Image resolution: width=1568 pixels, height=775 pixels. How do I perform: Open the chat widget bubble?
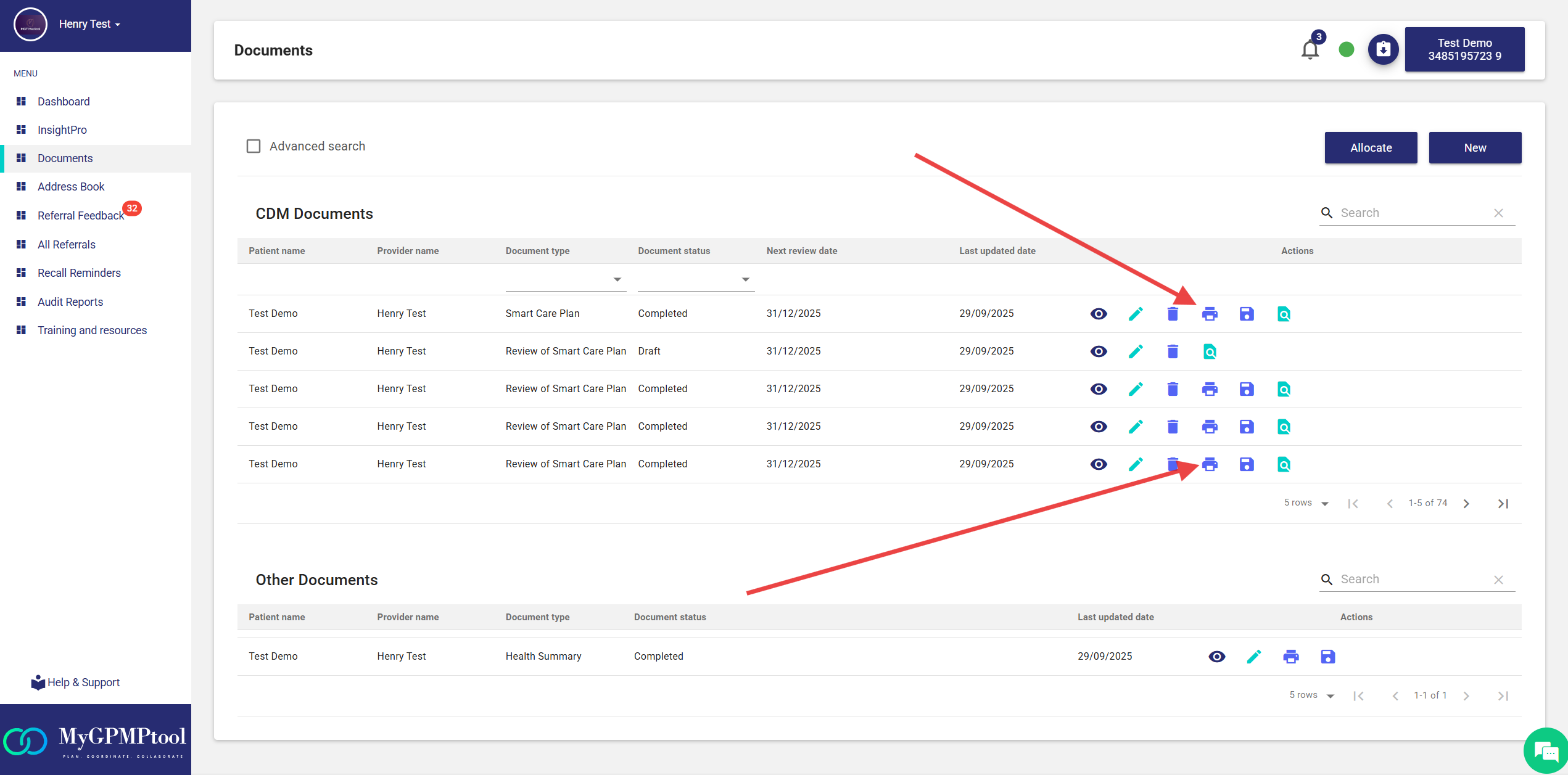pos(1546,752)
